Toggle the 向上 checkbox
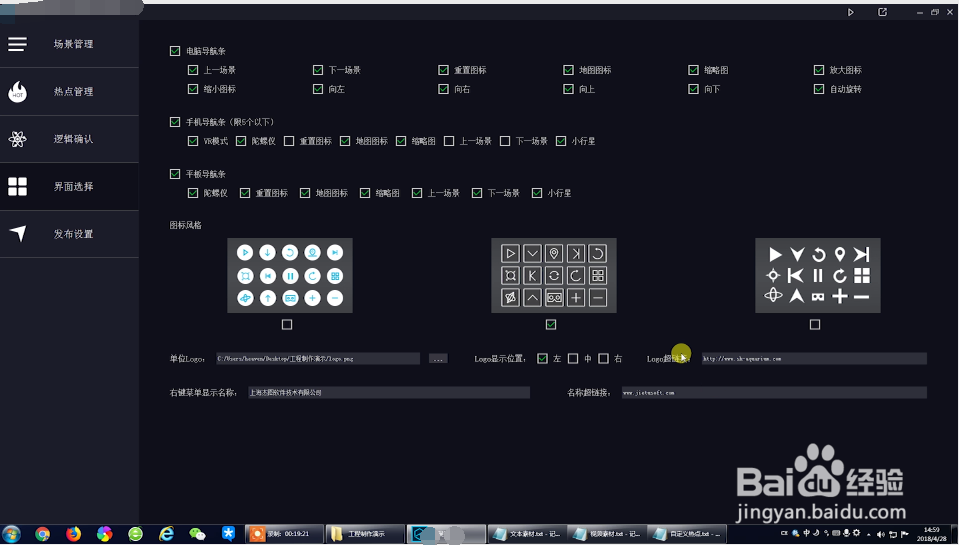Viewport: 959px width, 545px height. click(568, 89)
